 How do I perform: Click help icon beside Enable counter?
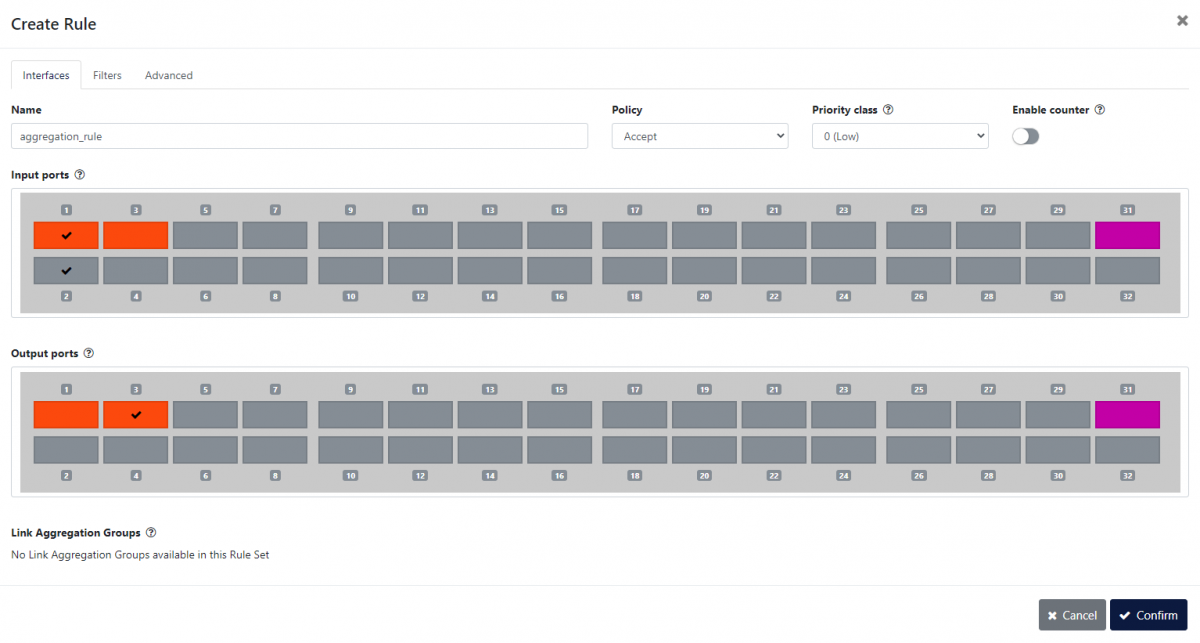1100,110
